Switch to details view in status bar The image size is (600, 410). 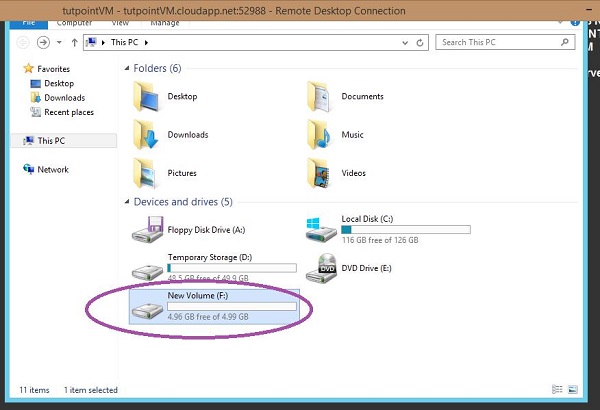point(556,389)
